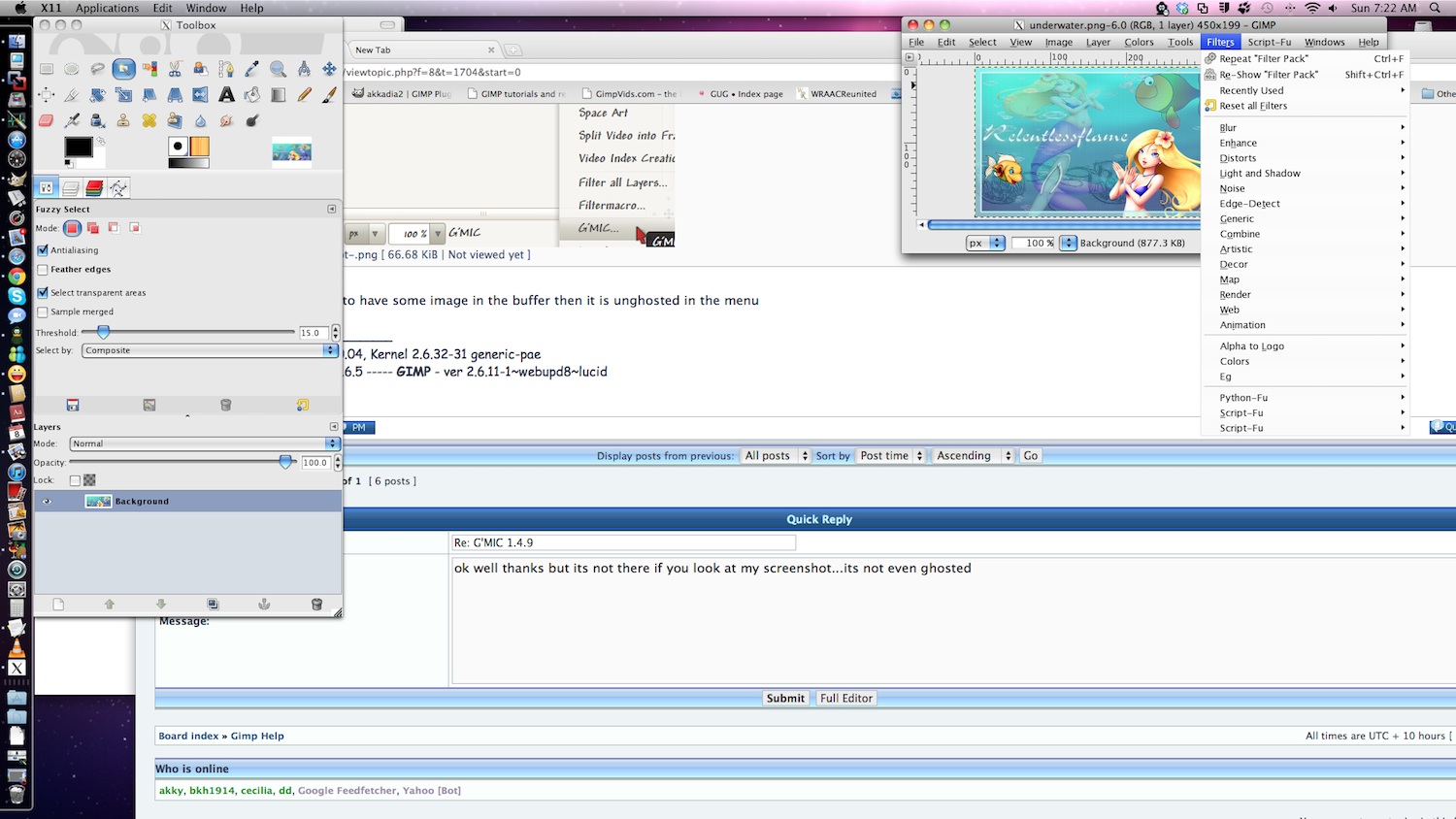1456x819 pixels.
Task: Open the Post time sort dropdown
Action: (x=891, y=455)
